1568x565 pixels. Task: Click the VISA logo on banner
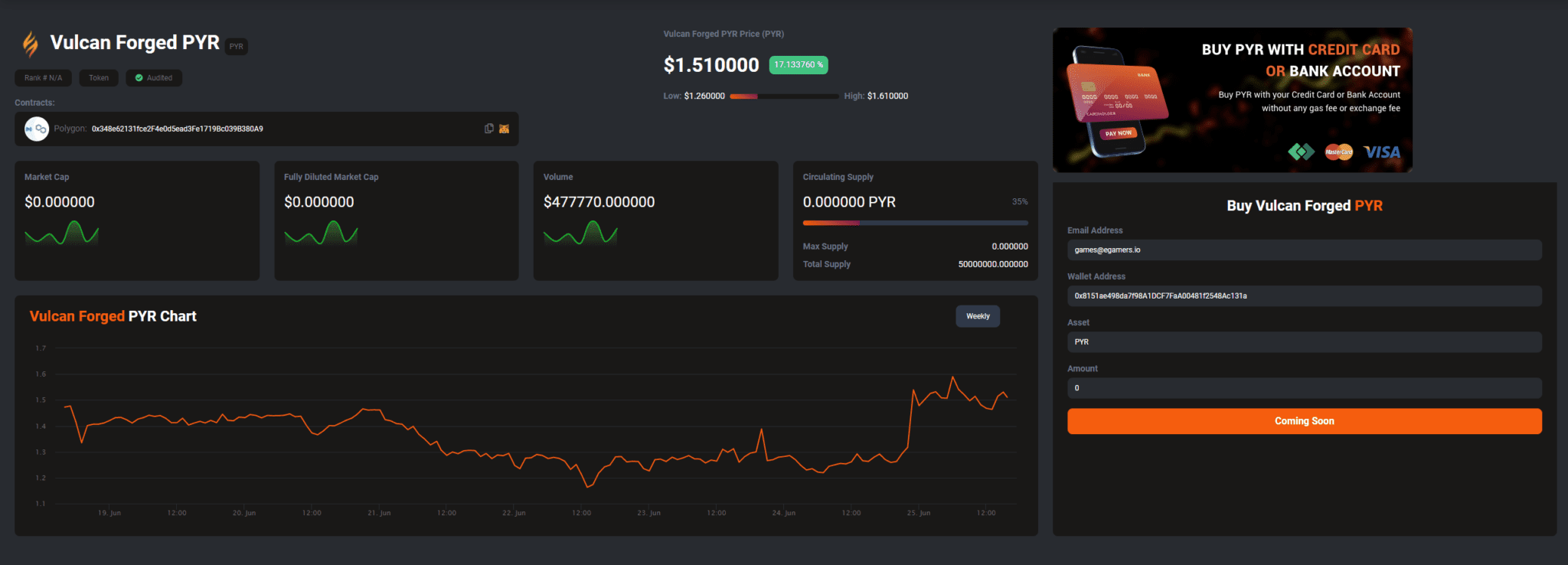tap(1382, 152)
